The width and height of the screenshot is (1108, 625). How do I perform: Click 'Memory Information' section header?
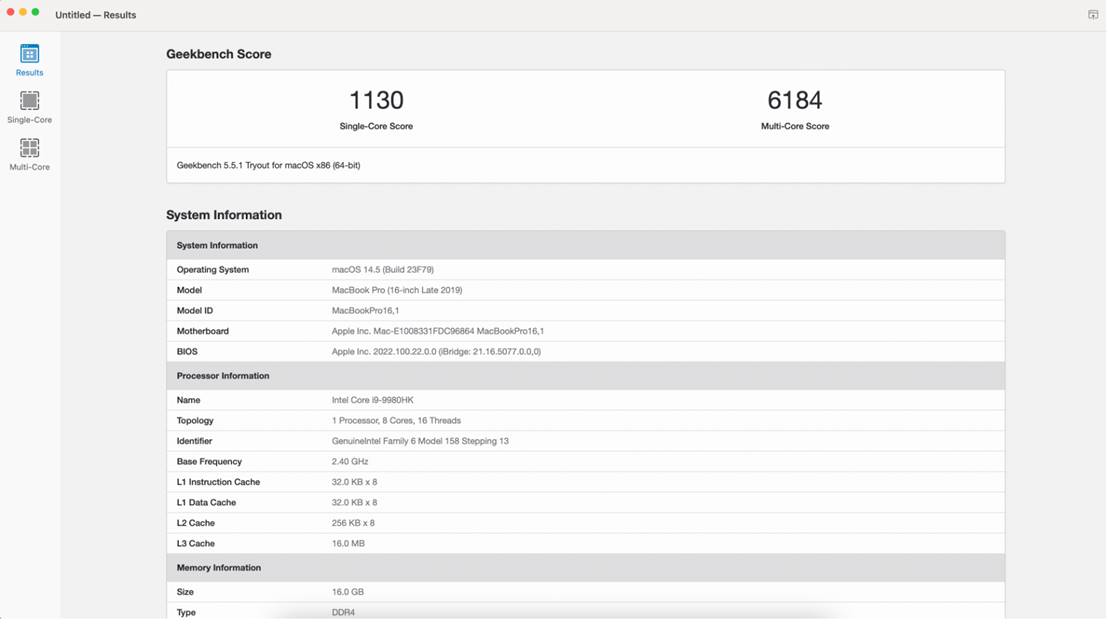pos(585,568)
